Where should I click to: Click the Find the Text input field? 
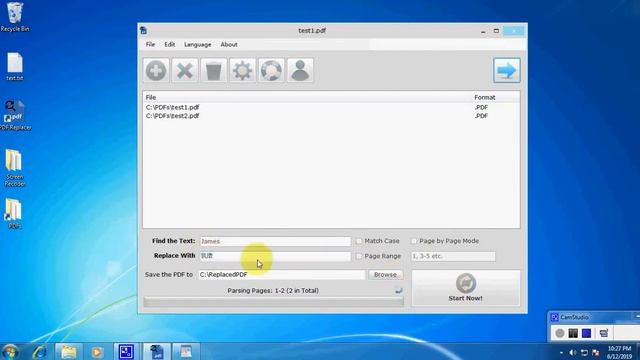point(275,241)
